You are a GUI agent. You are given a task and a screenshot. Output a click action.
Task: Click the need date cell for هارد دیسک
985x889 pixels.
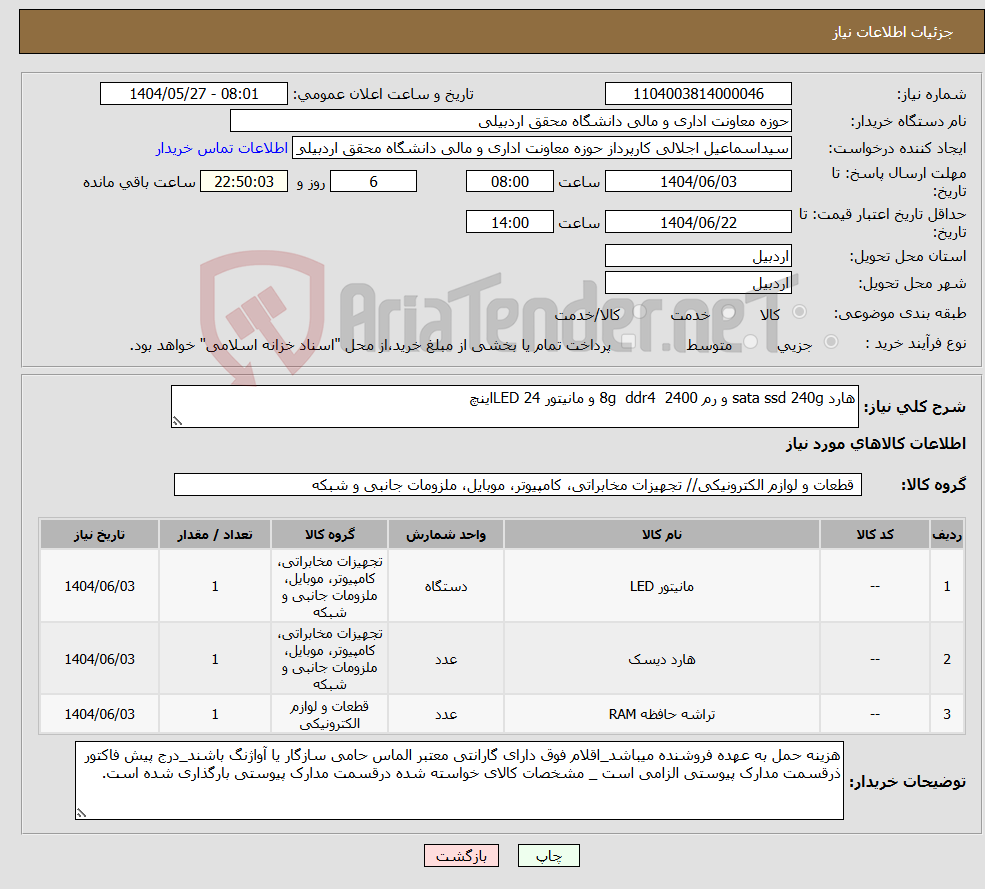point(99,659)
